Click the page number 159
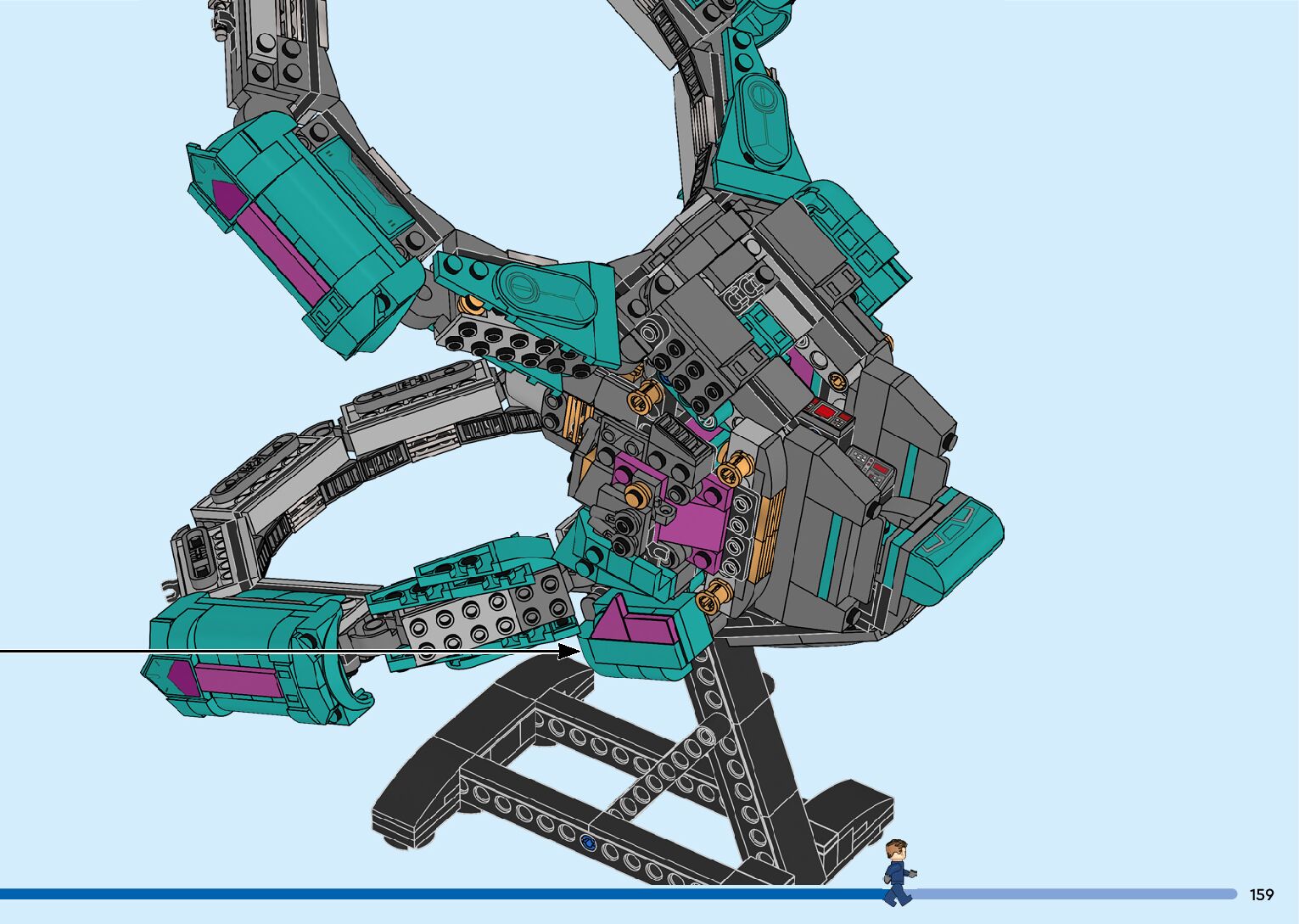1299x924 pixels. pos(1262,894)
